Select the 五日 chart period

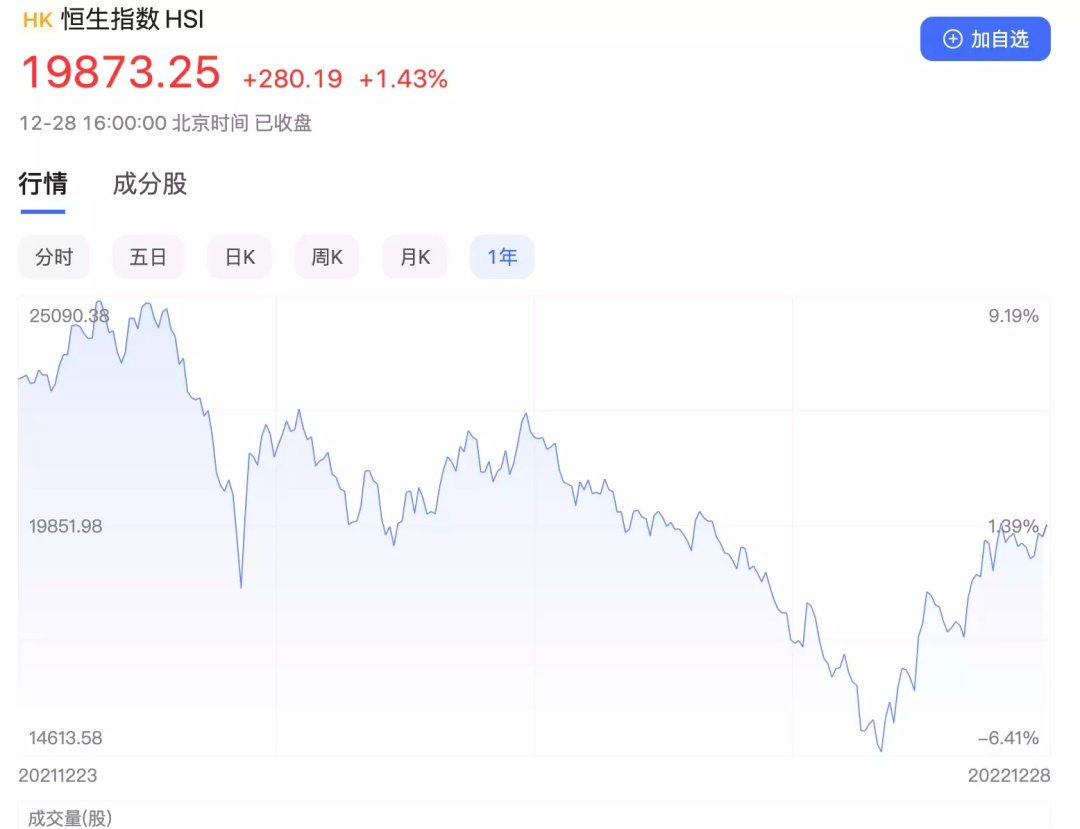[148, 257]
